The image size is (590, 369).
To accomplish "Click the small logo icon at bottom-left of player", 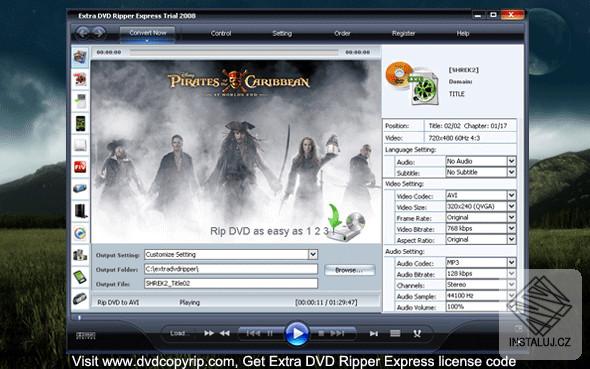I will click(x=86, y=336).
